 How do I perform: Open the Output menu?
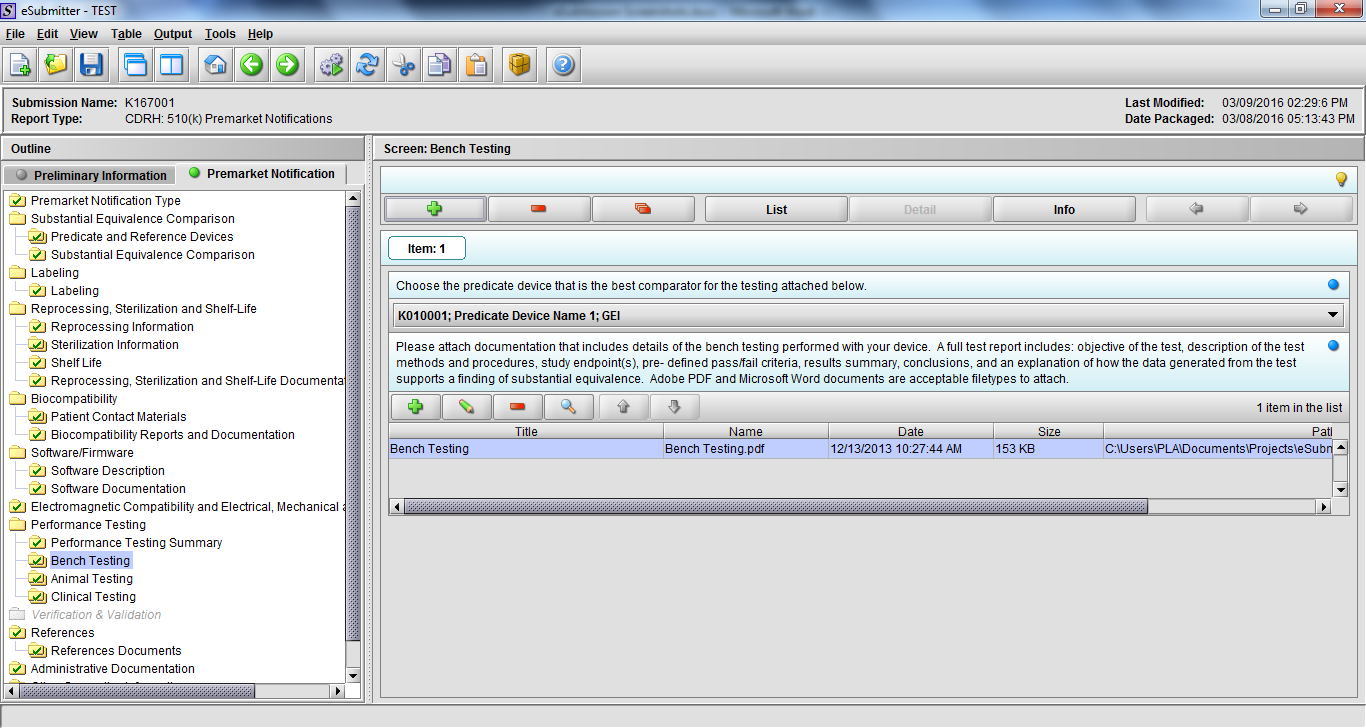click(x=173, y=34)
